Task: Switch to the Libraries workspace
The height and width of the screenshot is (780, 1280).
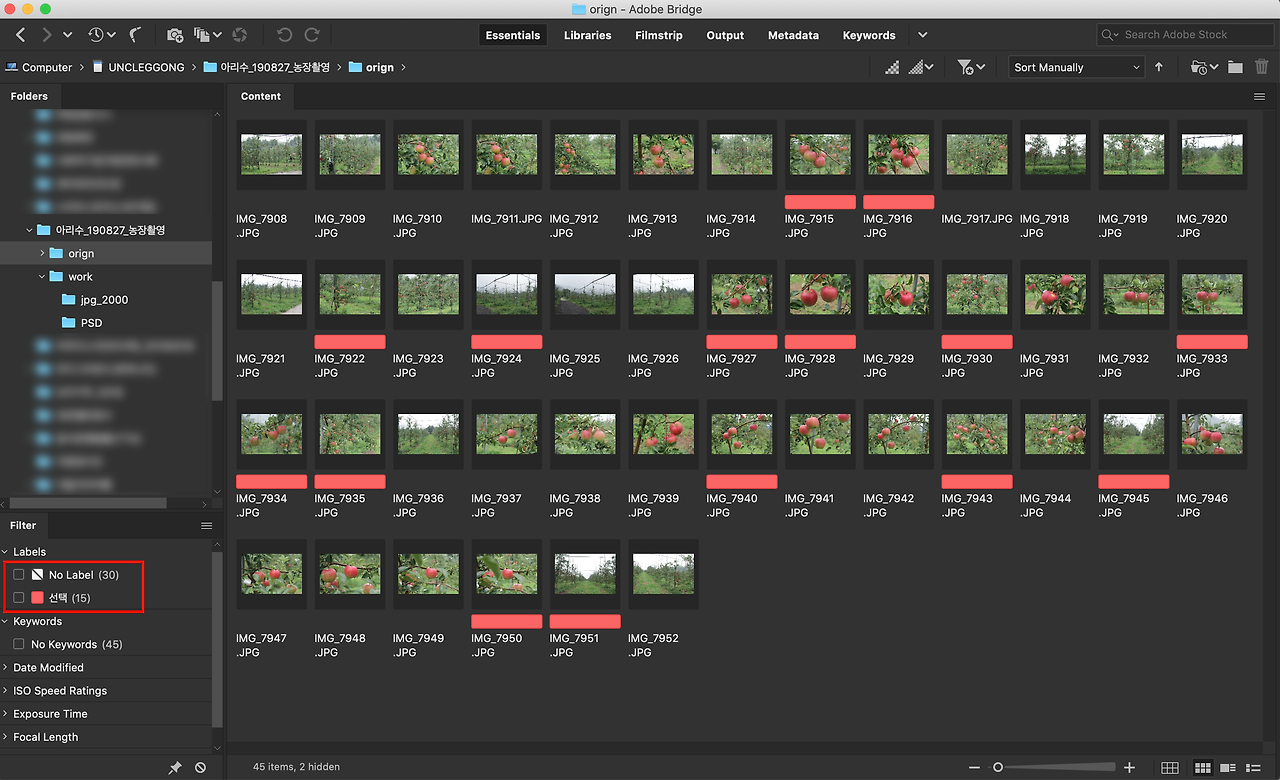Action: tap(587, 35)
